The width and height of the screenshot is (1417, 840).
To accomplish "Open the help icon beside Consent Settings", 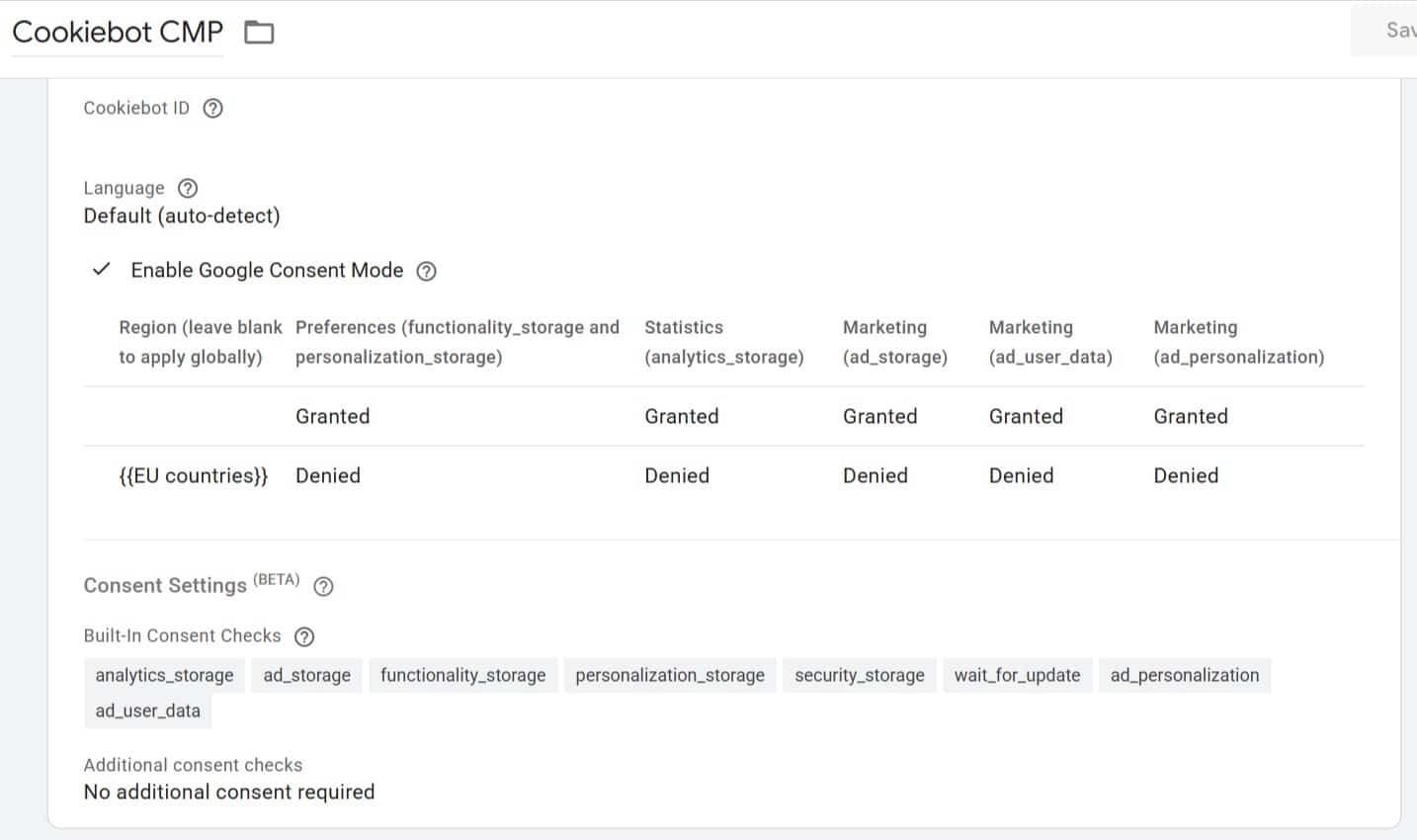I will pos(323,586).
